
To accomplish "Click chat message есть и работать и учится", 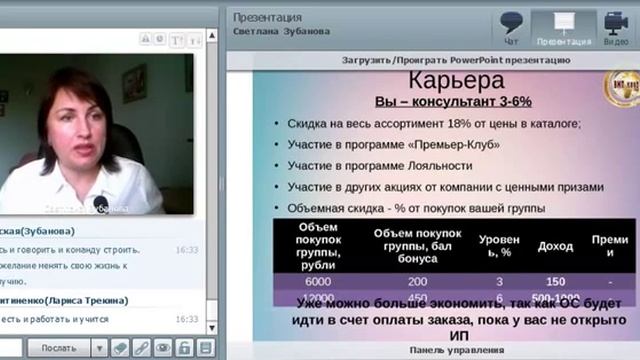I will tap(55, 319).
